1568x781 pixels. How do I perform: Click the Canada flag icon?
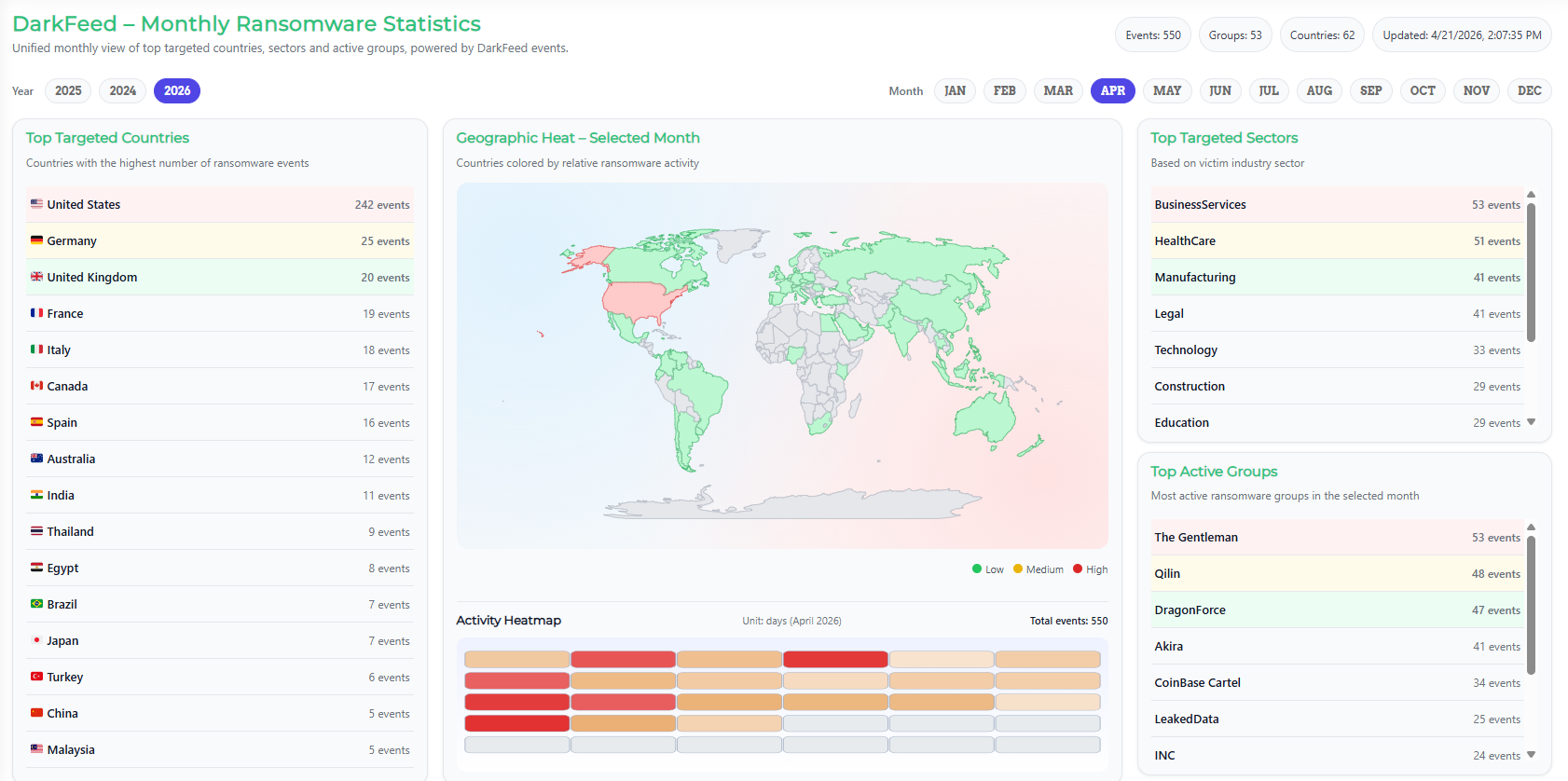[36, 386]
